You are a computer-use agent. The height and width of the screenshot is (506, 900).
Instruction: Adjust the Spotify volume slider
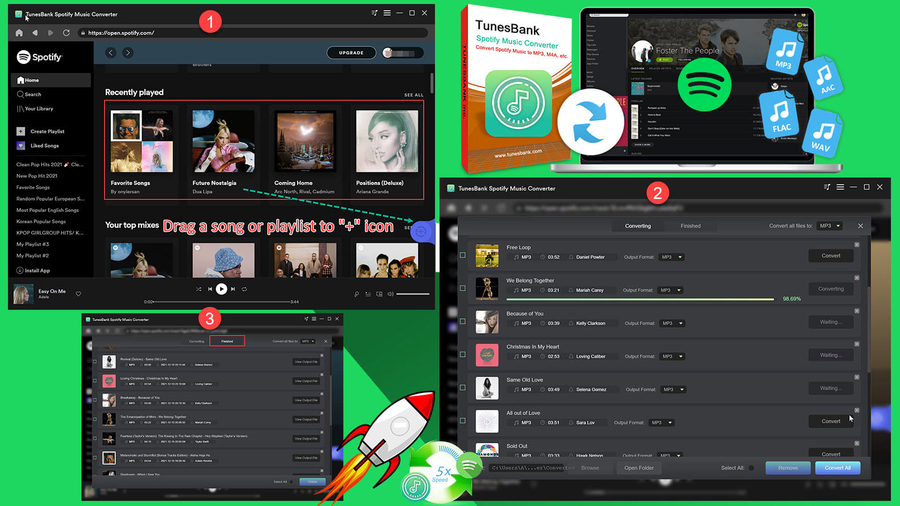click(x=412, y=294)
